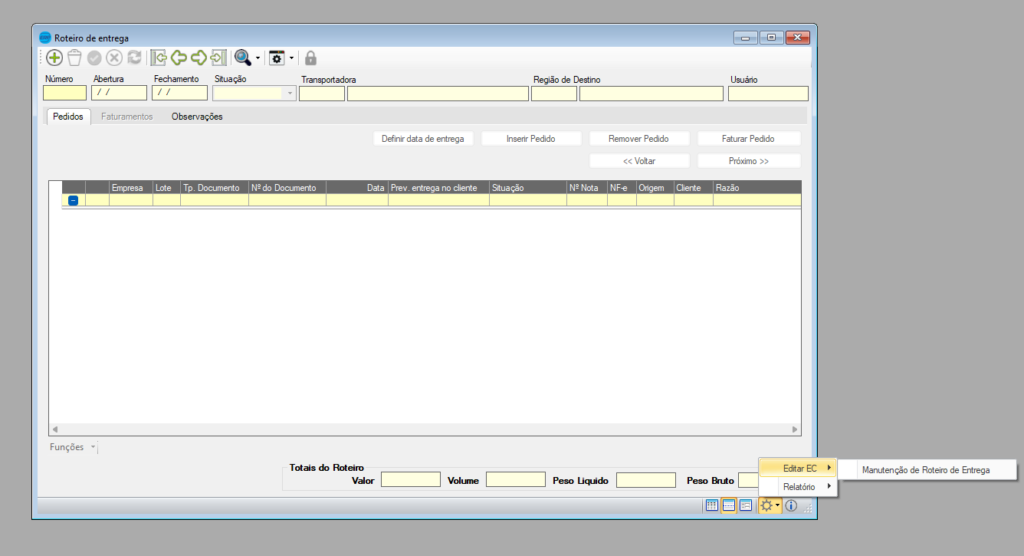
Task: Open the Situação combo box
Action: [290, 93]
